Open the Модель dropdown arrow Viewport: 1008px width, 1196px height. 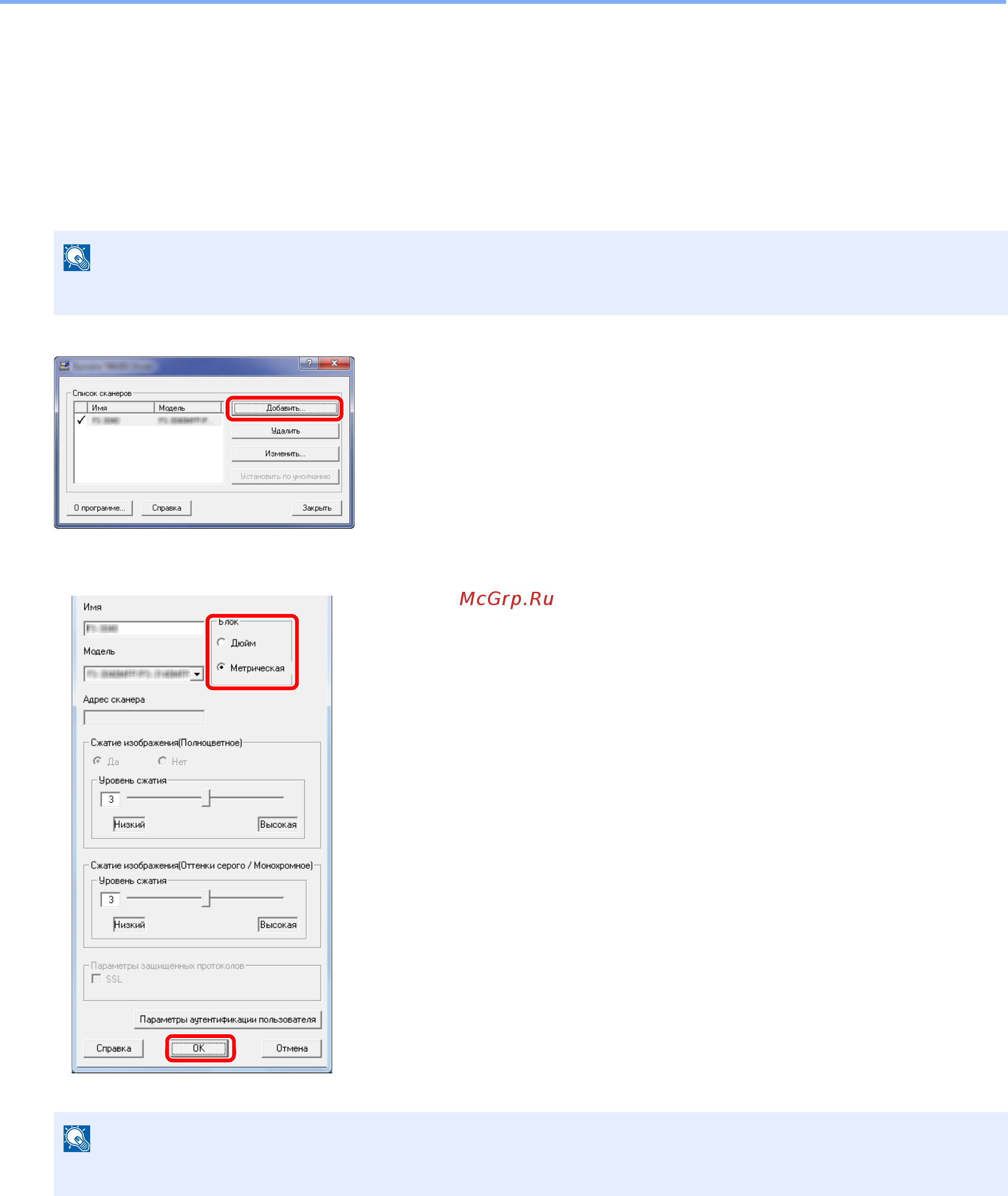tap(197, 675)
